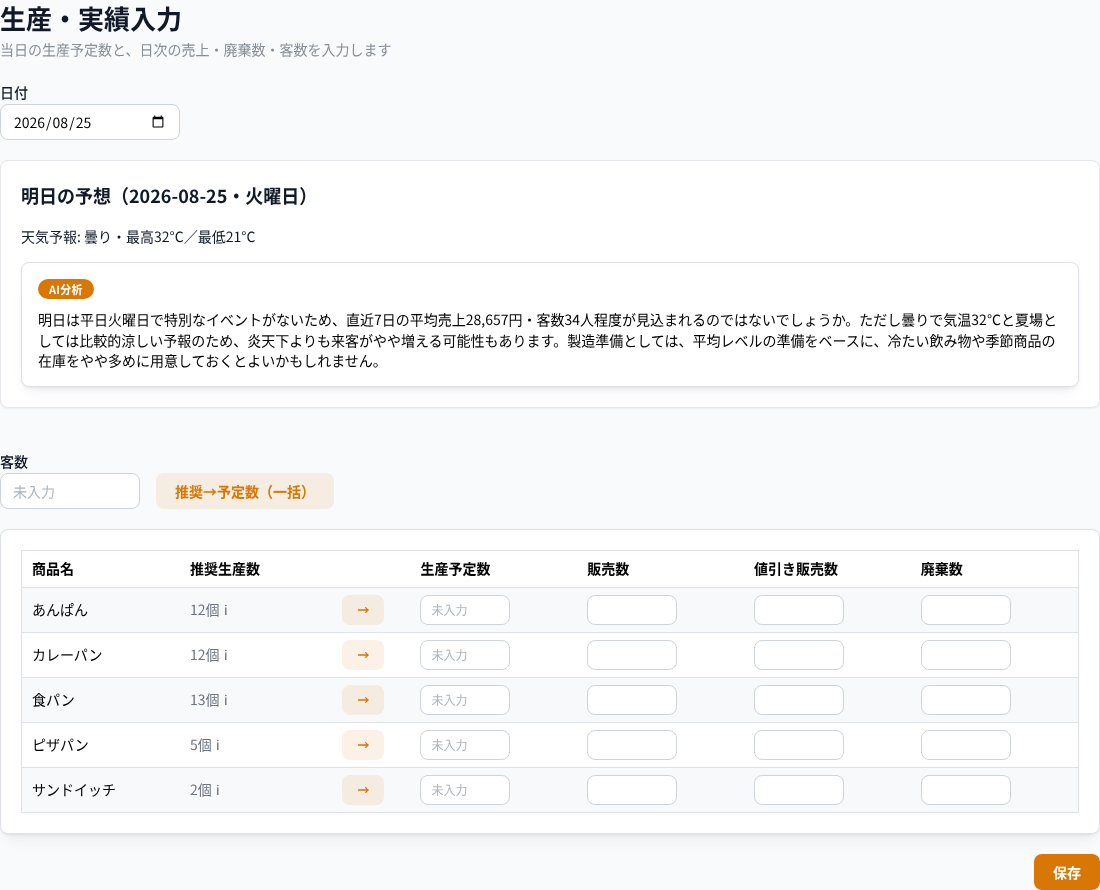The height and width of the screenshot is (890, 1100).
Task: Focus the 販売数 field for ピザパン
Action: (631, 745)
